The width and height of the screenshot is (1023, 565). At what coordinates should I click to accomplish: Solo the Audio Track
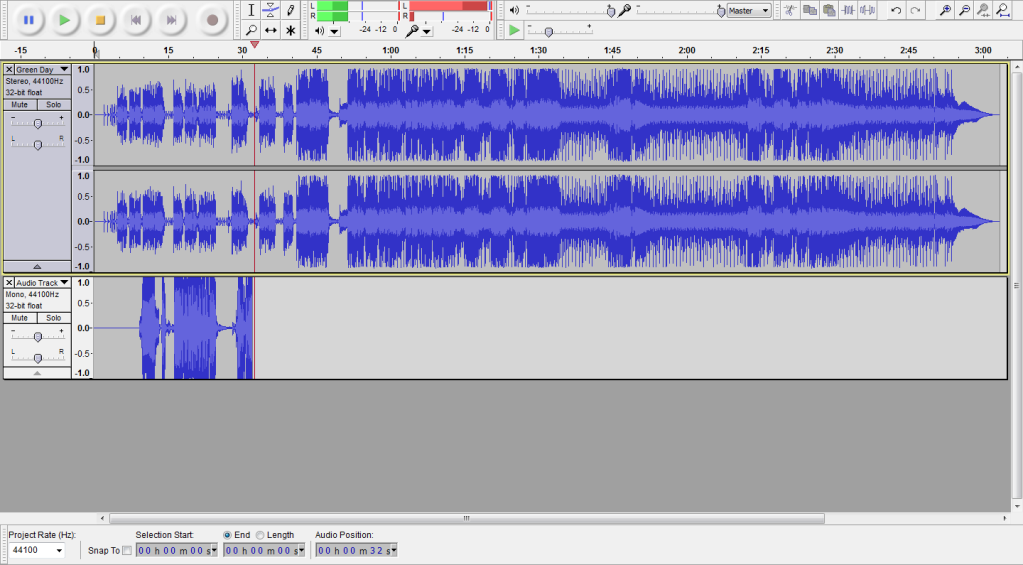click(x=53, y=317)
